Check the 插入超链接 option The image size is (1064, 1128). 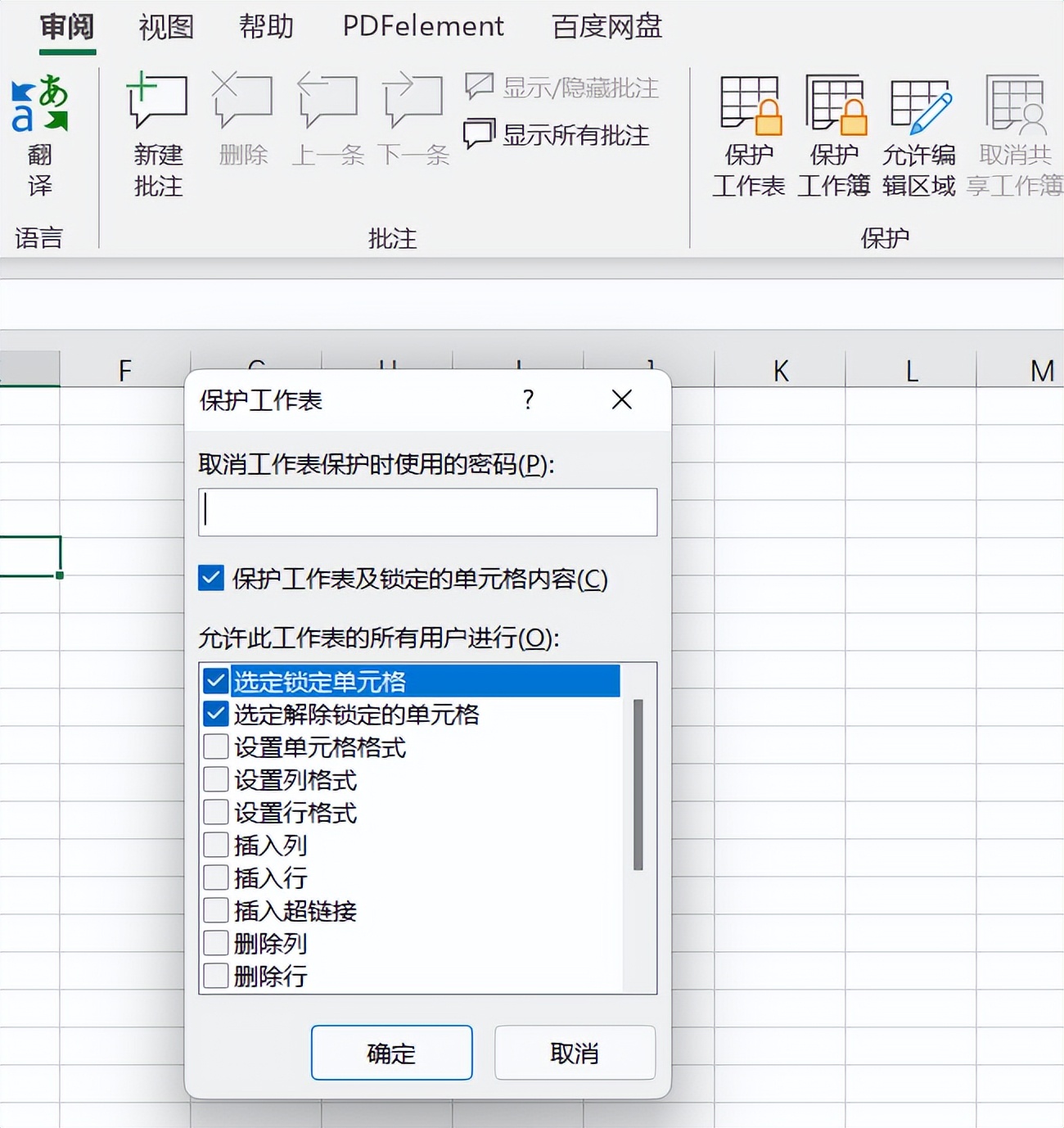coord(214,910)
